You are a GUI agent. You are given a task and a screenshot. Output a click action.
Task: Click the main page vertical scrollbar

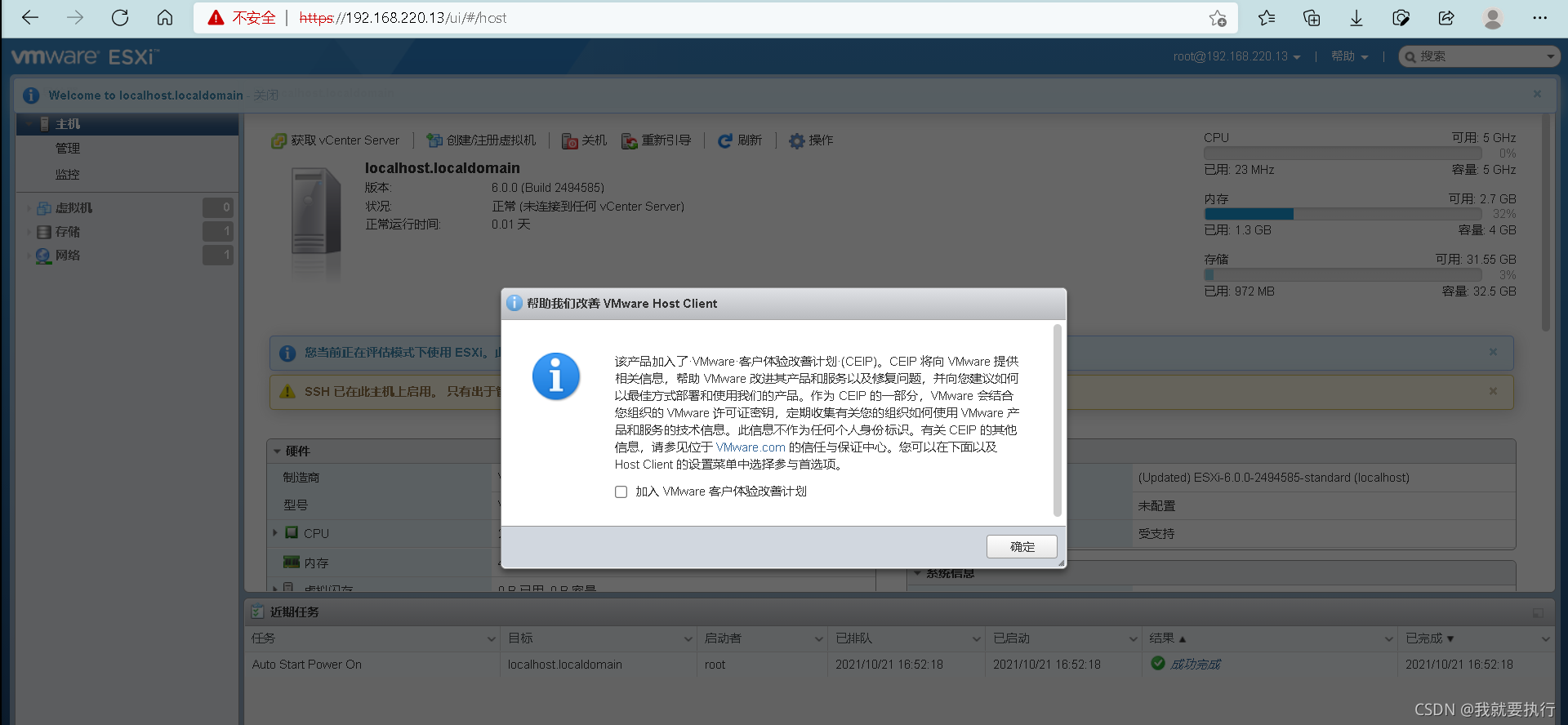coord(1545,222)
